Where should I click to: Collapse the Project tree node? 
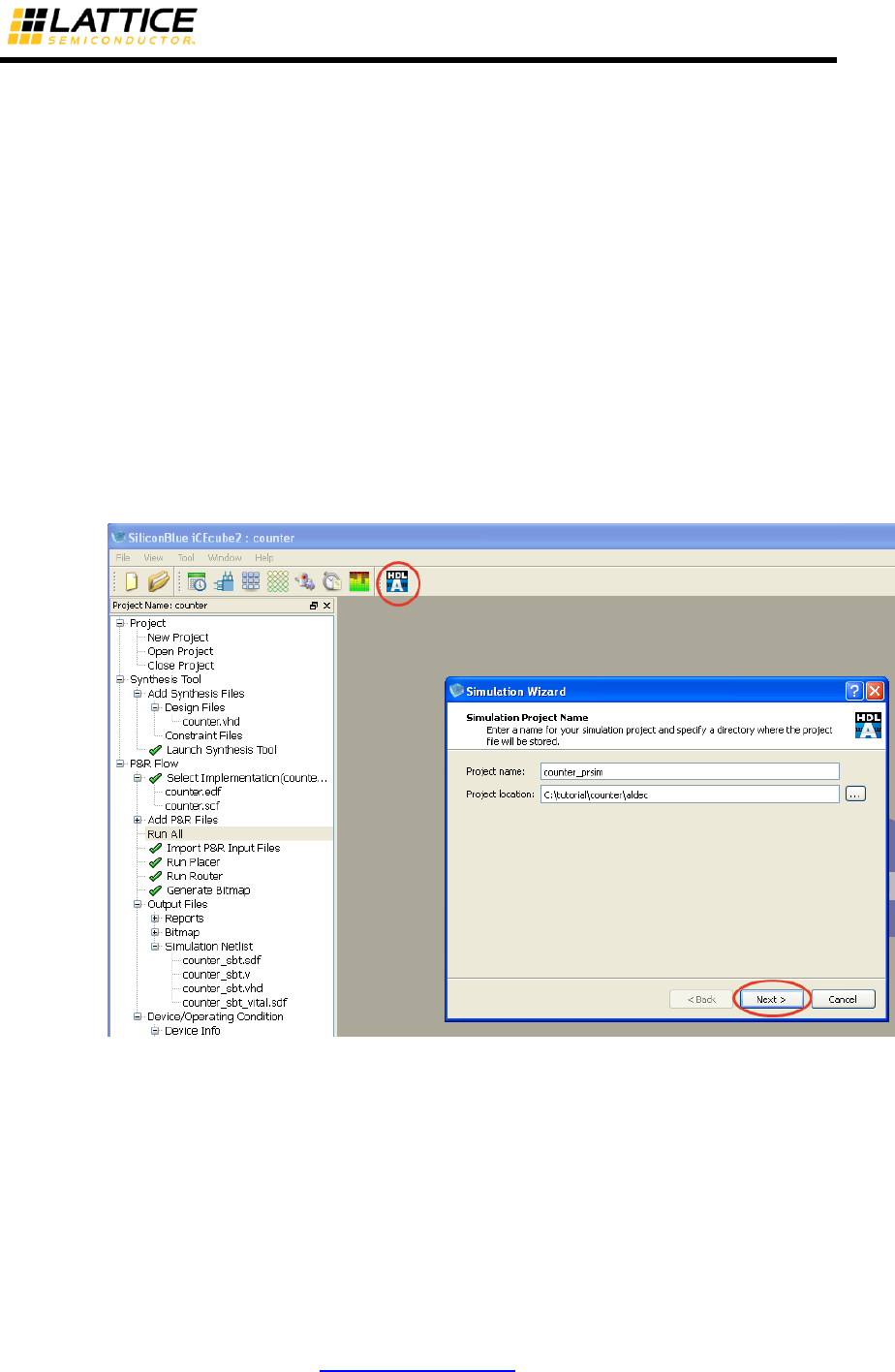tap(120, 623)
